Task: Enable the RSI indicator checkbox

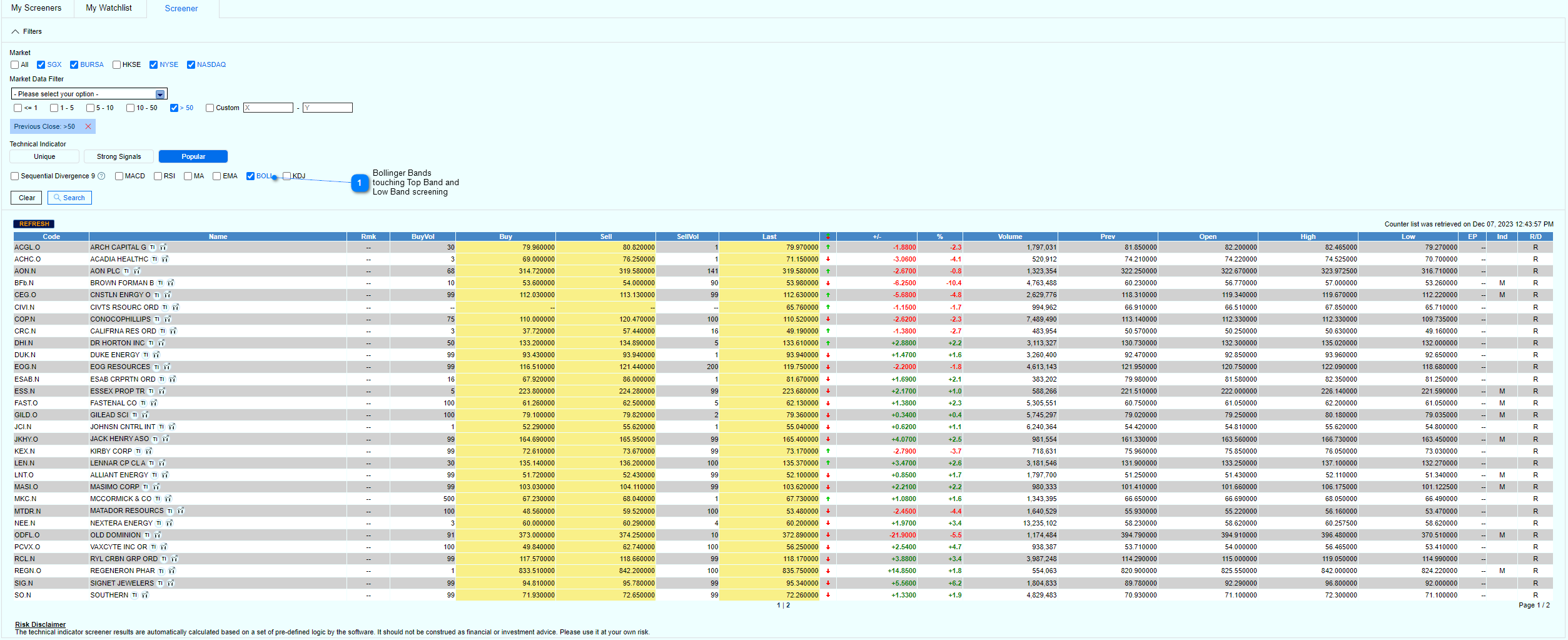Action: click(x=158, y=176)
